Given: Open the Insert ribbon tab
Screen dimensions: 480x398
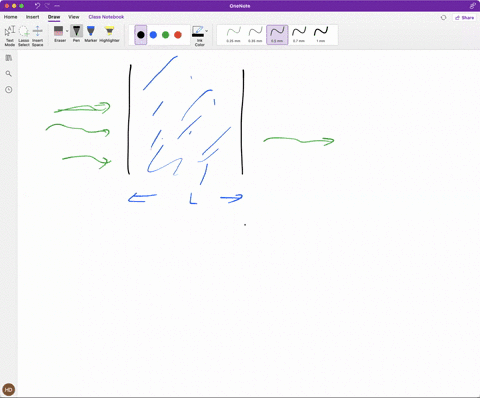Looking at the screenshot, I should pyautogui.click(x=33, y=17).
